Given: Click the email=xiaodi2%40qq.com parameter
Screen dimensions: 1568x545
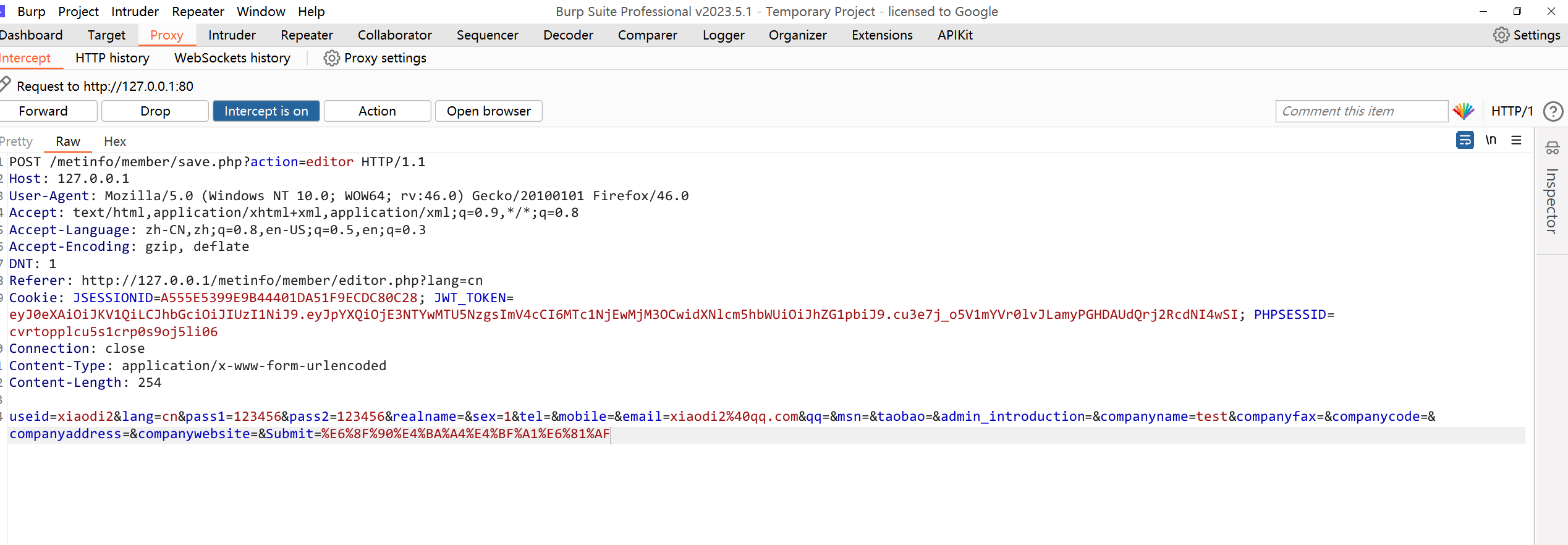Looking at the screenshot, I should tap(710, 416).
